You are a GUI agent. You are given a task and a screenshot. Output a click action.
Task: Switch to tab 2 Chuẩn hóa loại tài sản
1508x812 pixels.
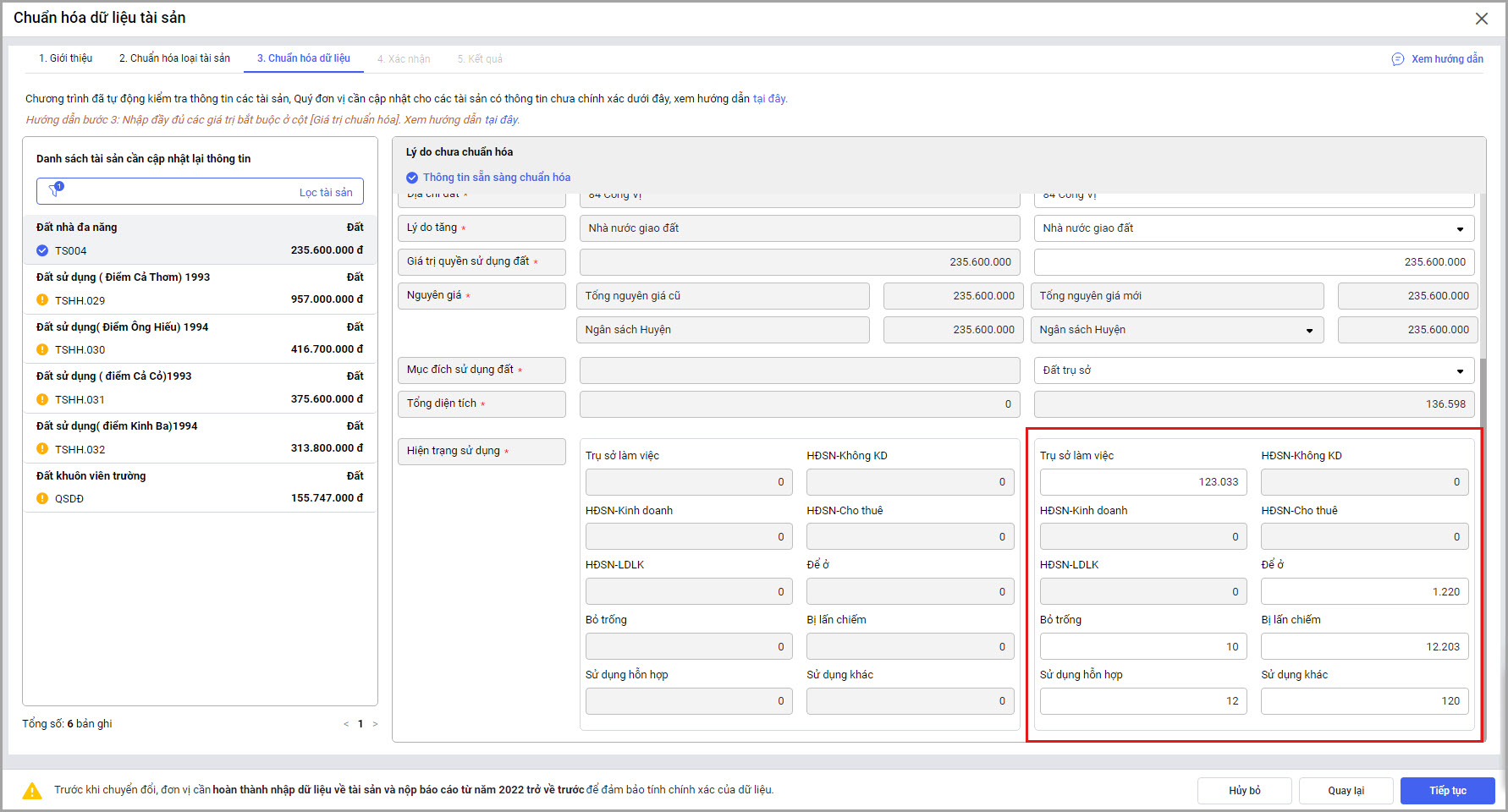pyautogui.click(x=174, y=58)
